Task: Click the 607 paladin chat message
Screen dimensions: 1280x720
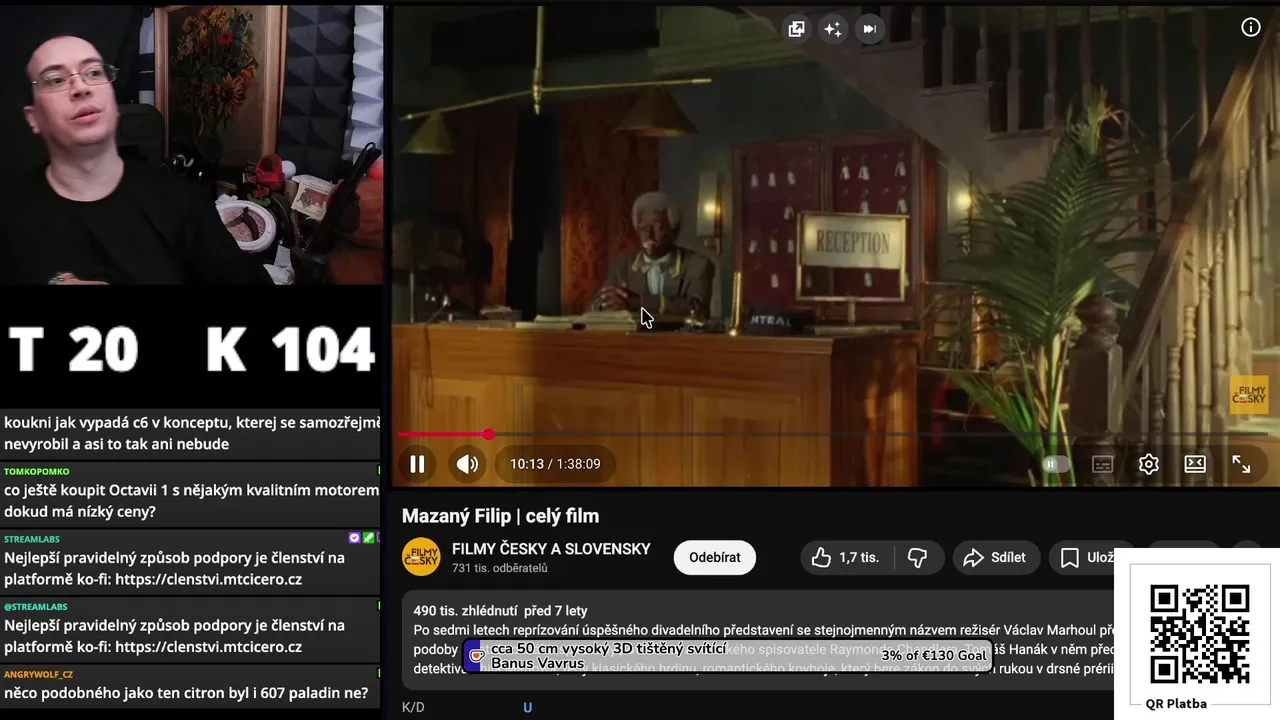Action: [x=186, y=693]
